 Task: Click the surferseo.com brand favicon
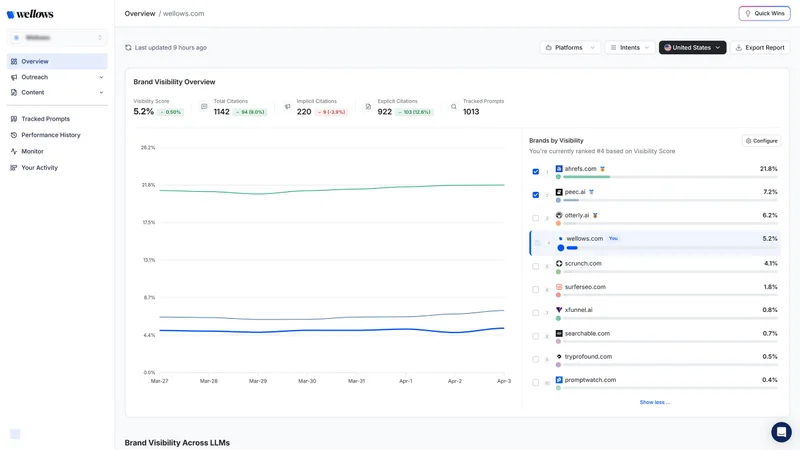pyautogui.click(x=559, y=287)
